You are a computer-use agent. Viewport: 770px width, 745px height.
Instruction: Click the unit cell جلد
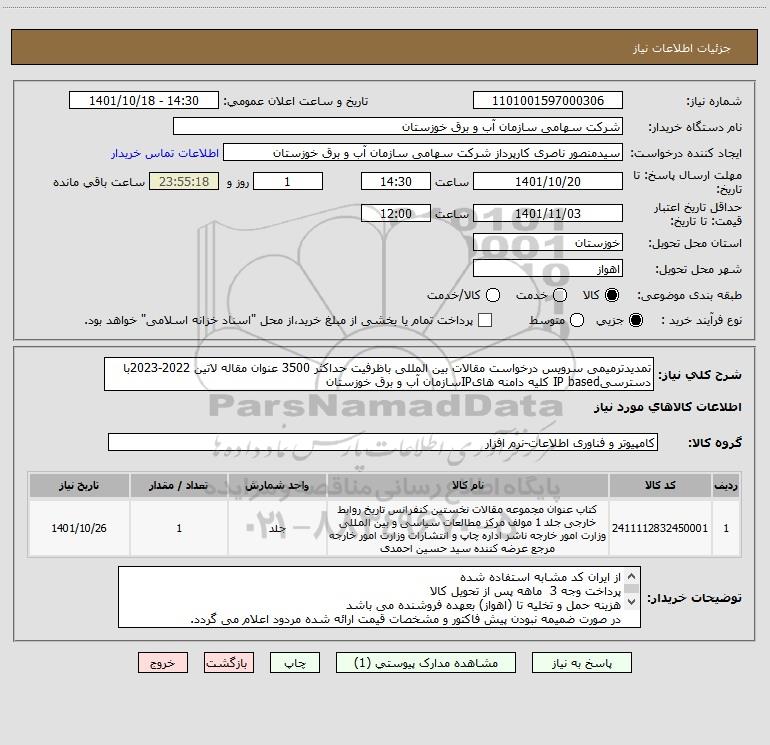(277, 528)
